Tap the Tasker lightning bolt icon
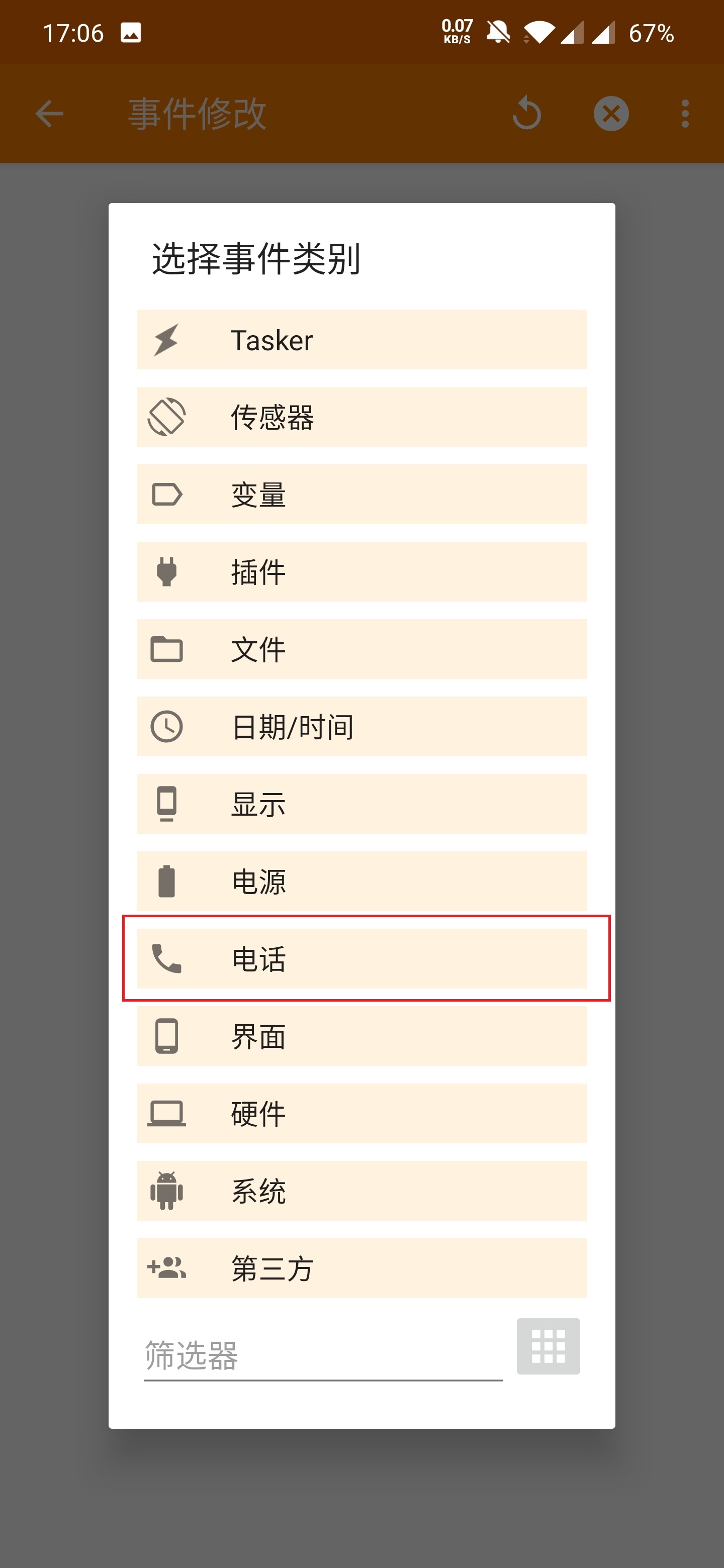The width and height of the screenshot is (724, 1568). 166,340
